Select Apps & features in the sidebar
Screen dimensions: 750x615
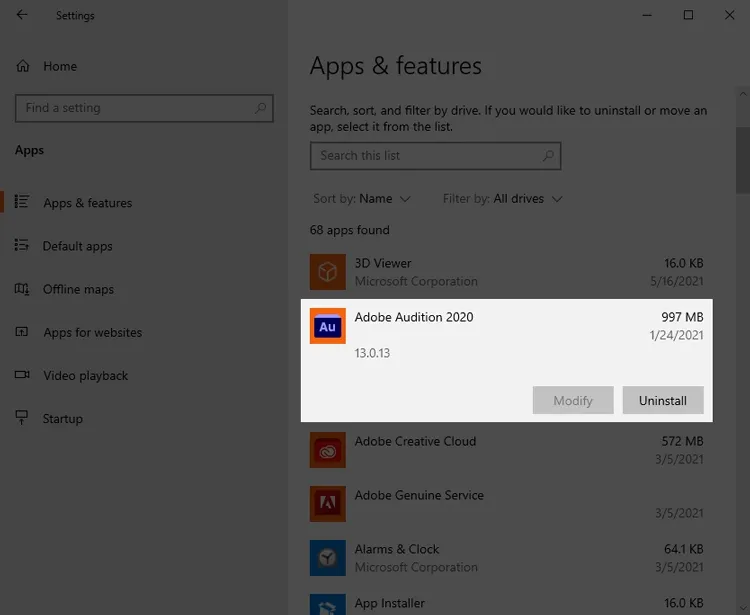88,203
